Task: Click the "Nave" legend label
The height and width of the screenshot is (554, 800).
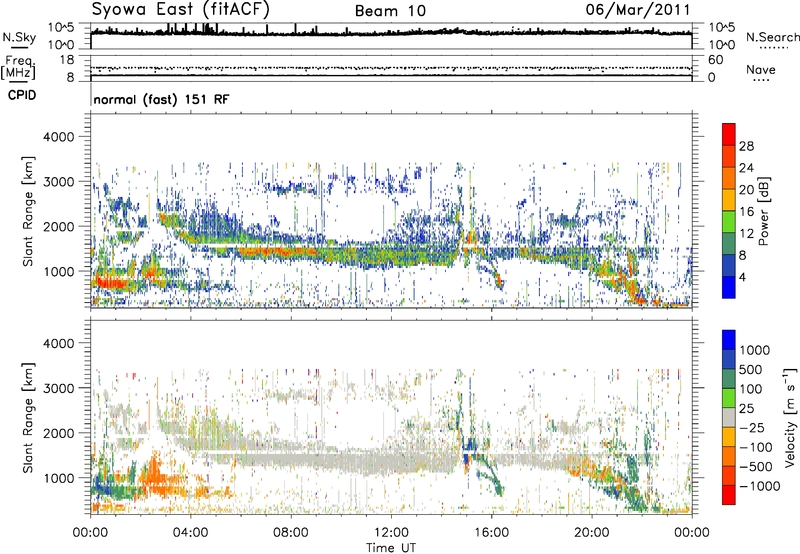Action: click(761, 70)
